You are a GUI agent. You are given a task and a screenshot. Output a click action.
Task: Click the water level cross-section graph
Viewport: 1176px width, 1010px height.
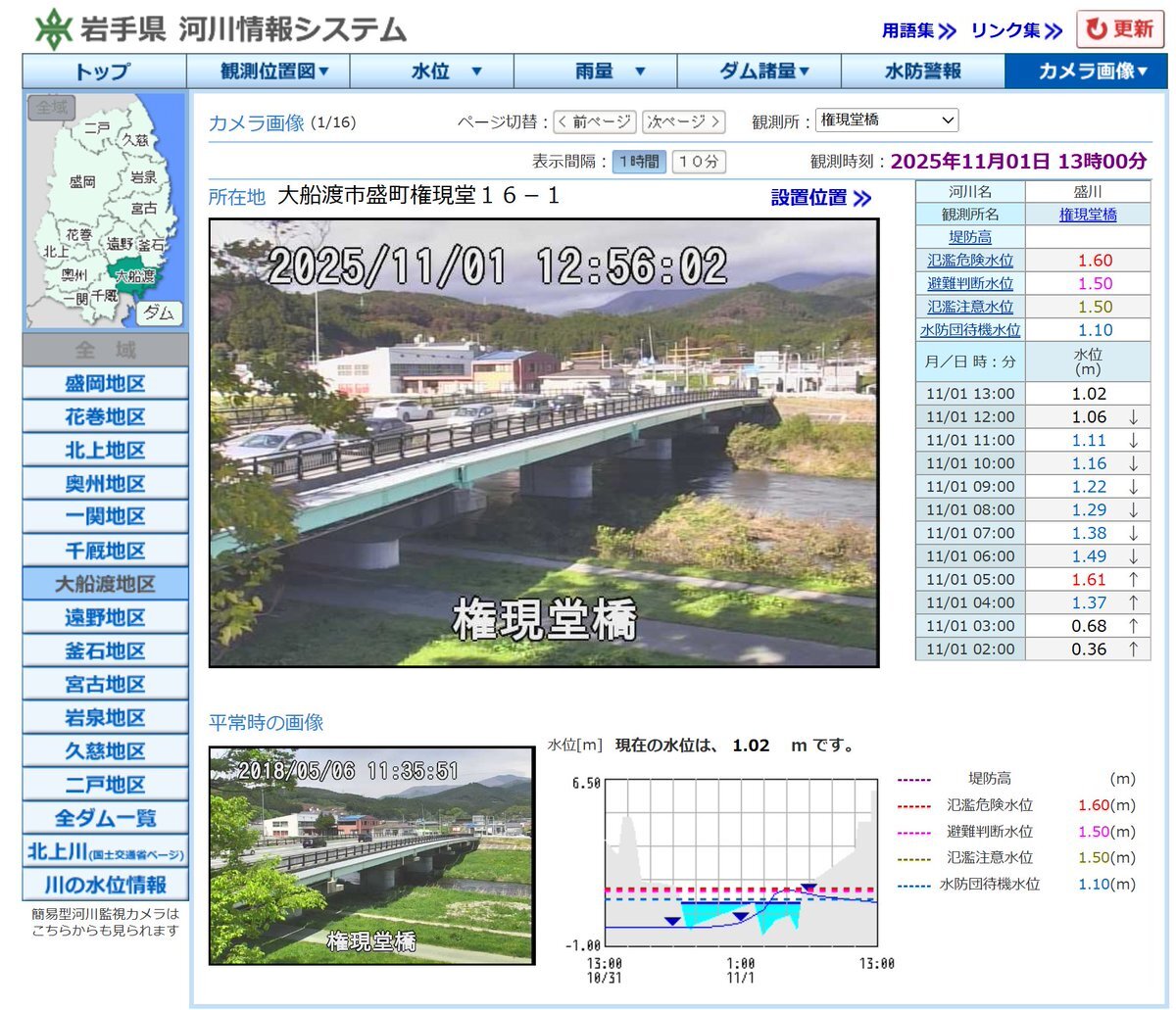741,863
